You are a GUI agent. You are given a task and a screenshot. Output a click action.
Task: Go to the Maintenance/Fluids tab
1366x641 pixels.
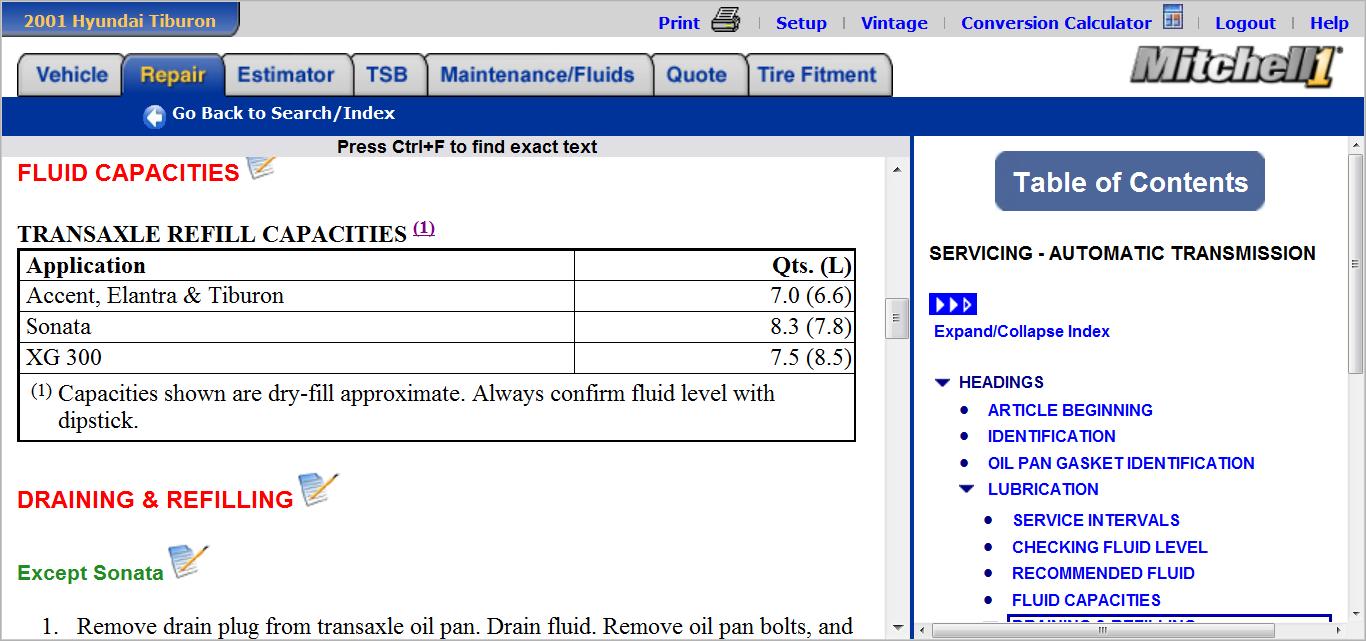[538, 75]
